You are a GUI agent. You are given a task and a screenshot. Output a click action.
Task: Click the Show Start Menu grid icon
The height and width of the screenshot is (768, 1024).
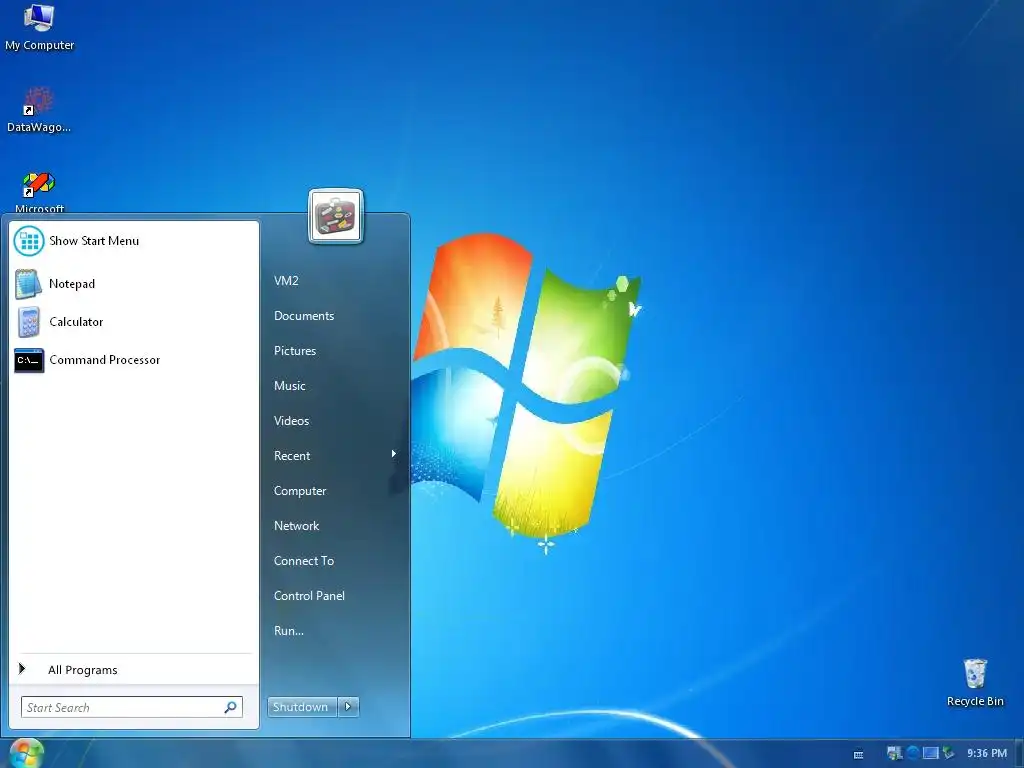pyautogui.click(x=29, y=241)
